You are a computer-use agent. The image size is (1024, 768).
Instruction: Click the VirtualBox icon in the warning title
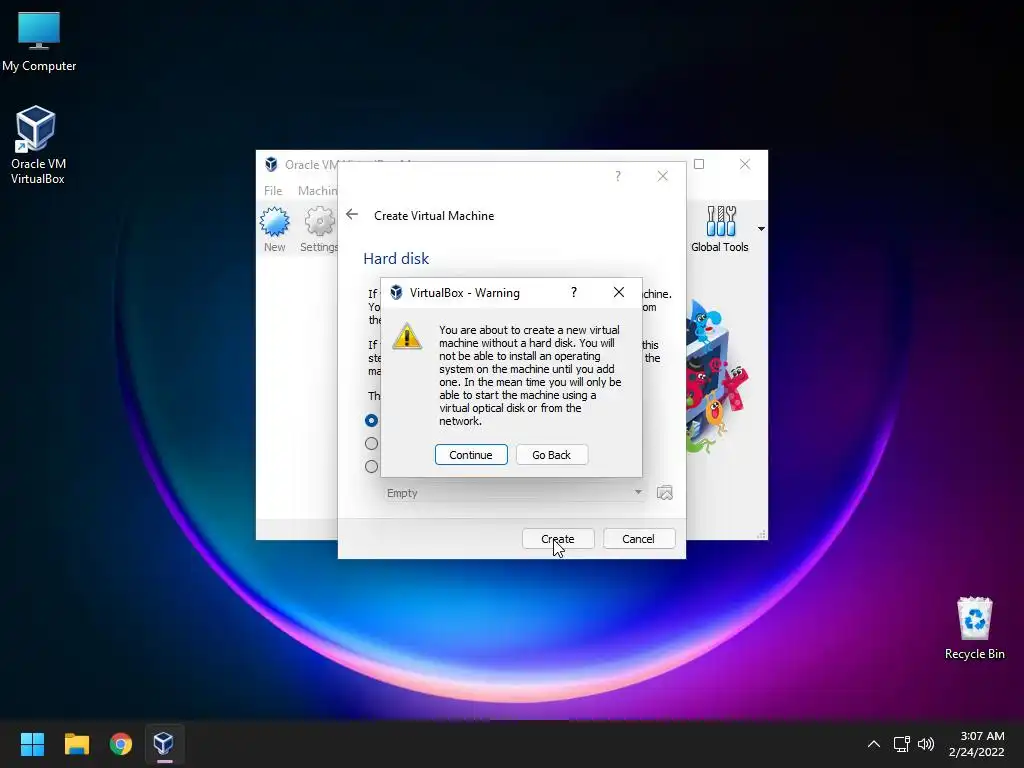click(396, 293)
